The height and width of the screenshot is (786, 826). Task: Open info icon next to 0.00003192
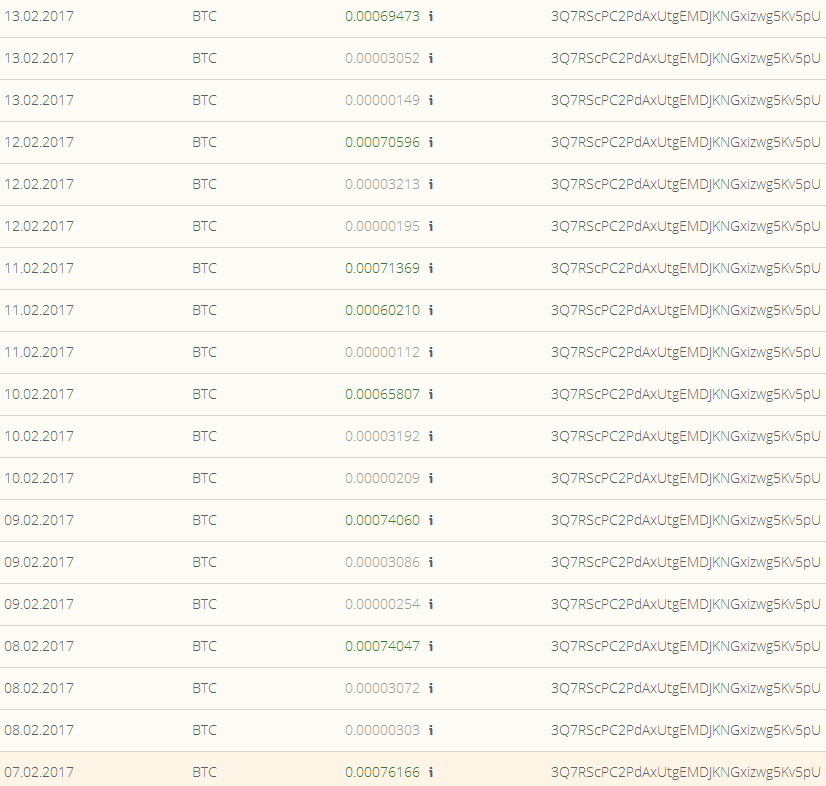point(431,436)
